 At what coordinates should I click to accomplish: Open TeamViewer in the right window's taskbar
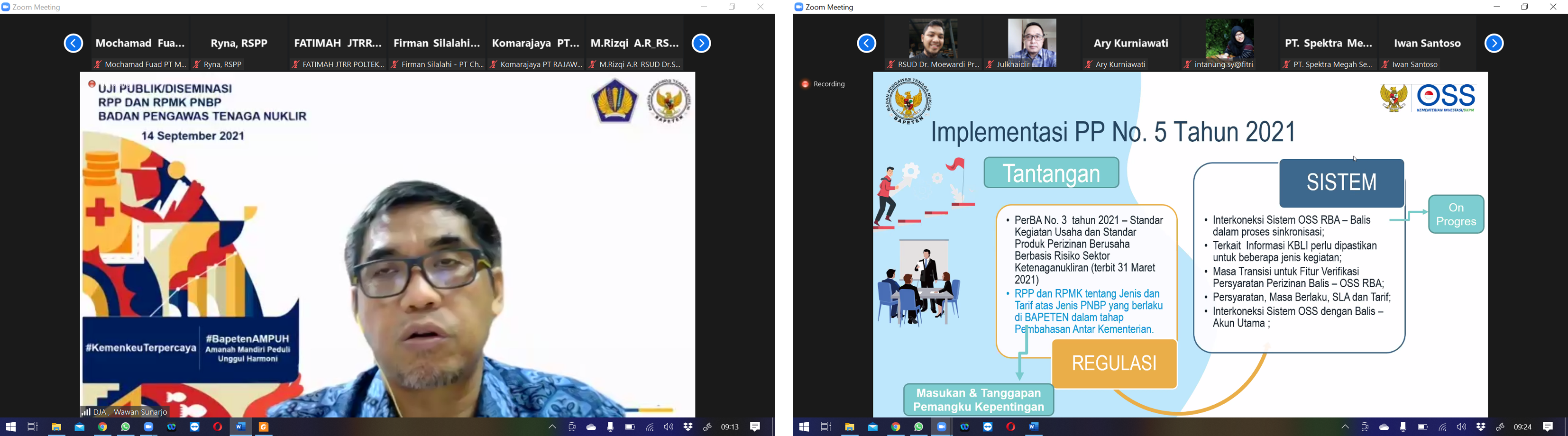(988, 427)
